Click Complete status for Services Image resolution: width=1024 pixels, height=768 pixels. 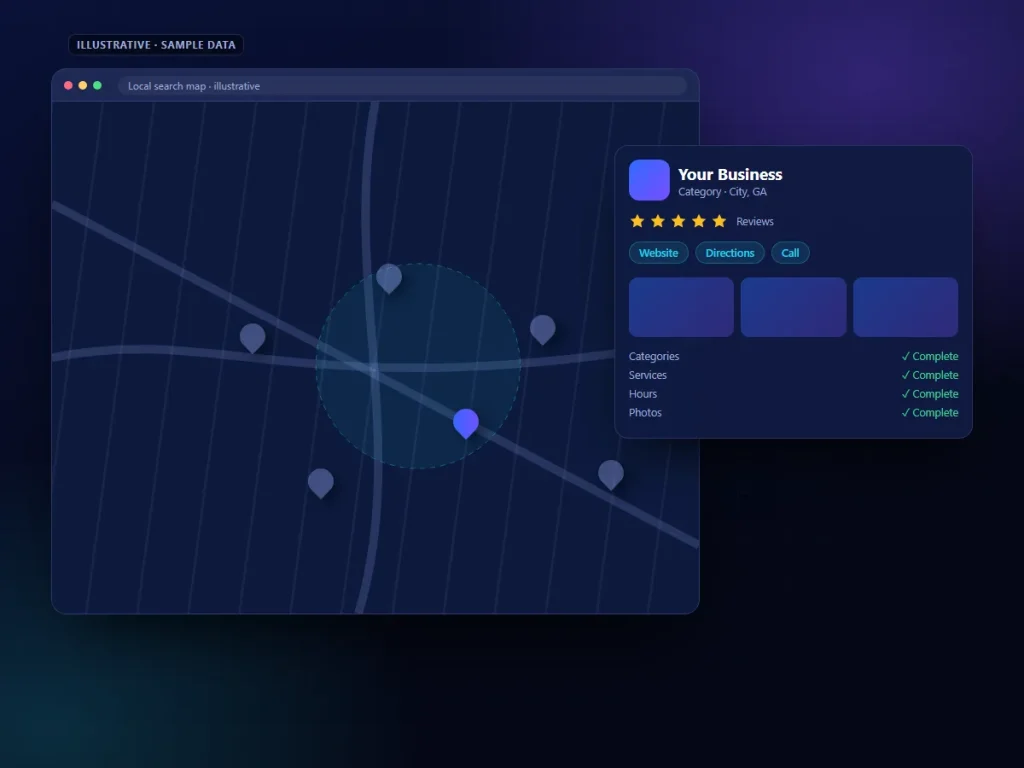[x=930, y=376]
